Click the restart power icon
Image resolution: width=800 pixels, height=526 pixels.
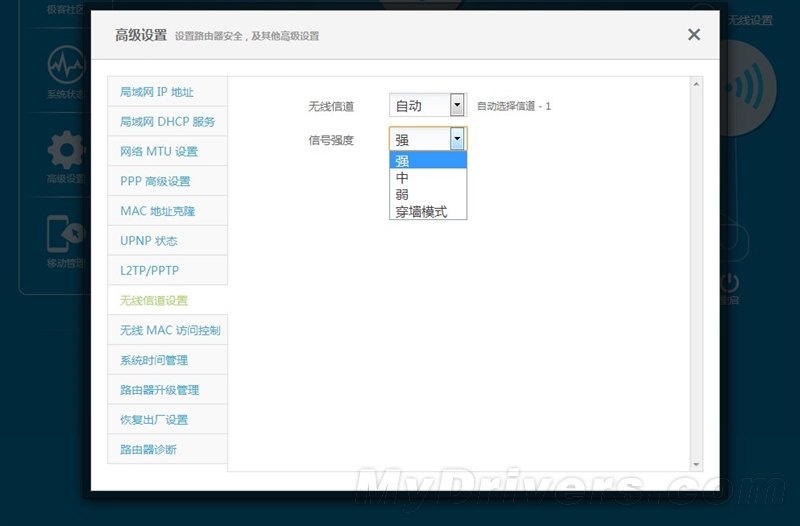(731, 281)
